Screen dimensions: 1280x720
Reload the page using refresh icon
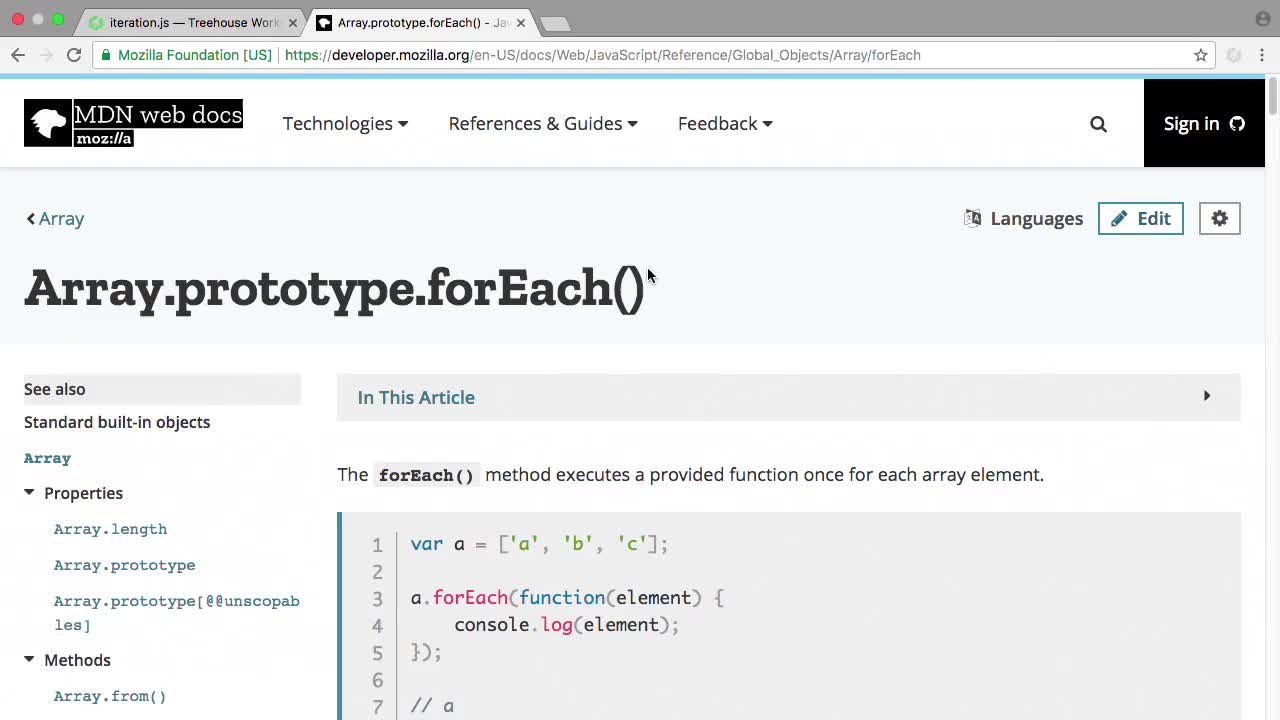tap(74, 55)
